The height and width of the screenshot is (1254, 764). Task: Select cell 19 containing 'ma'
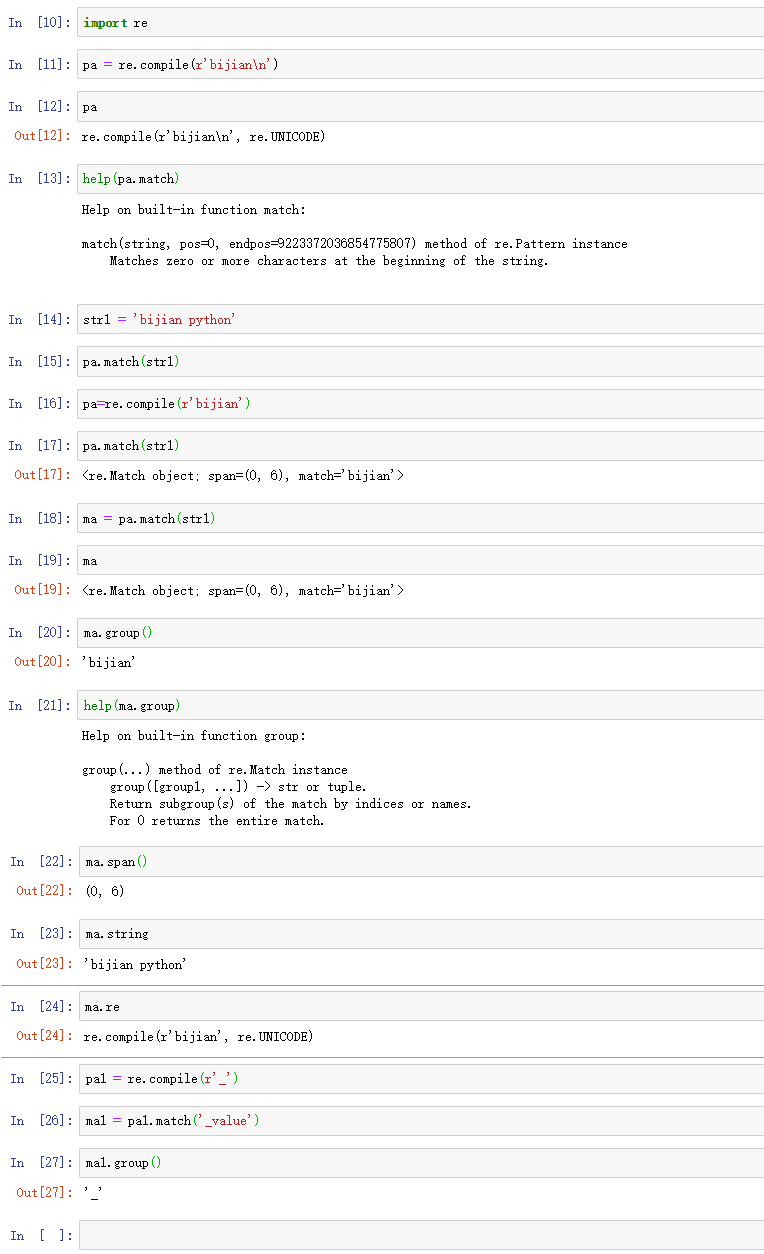420,560
